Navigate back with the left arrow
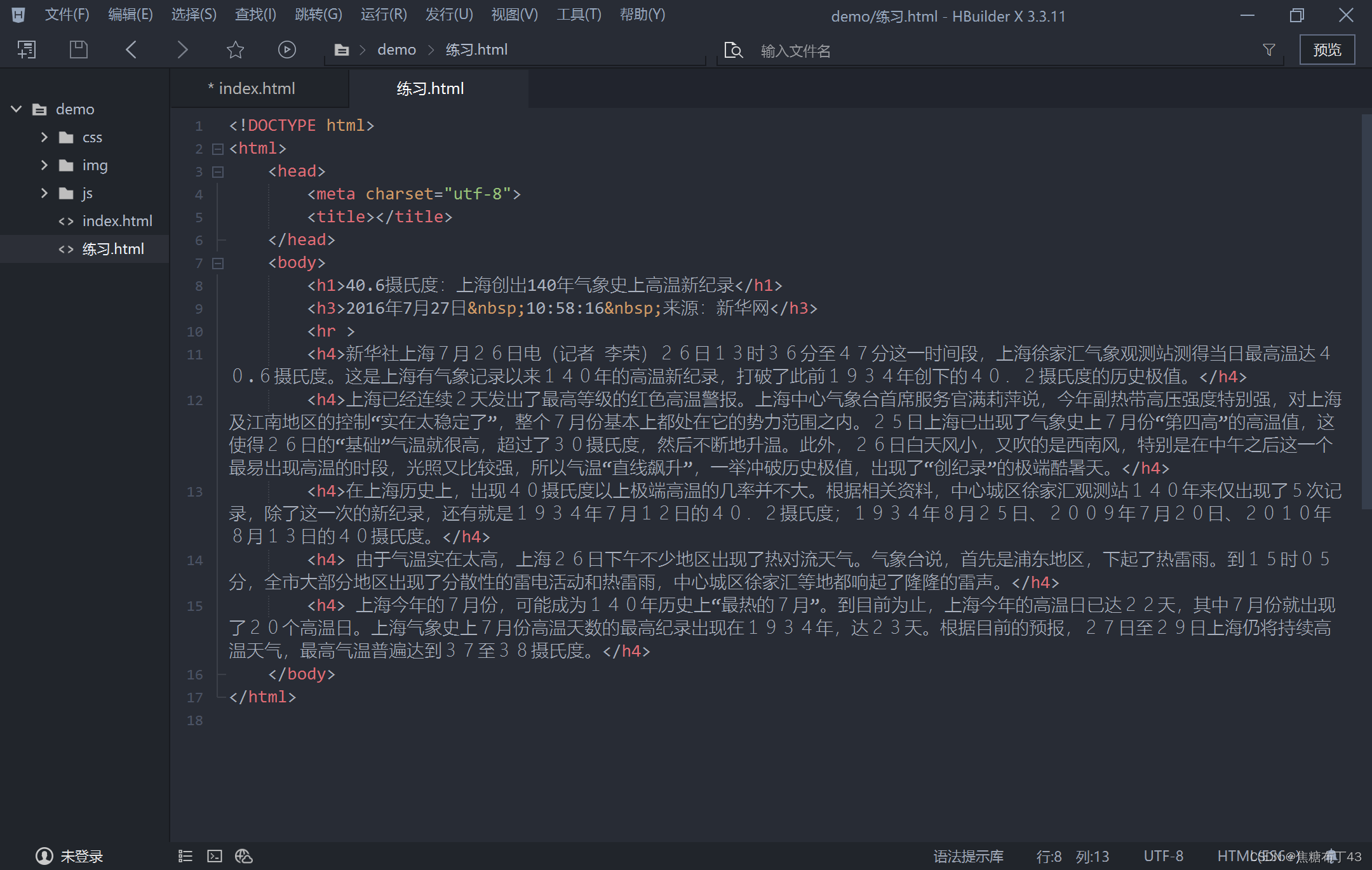This screenshot has width=1372, height=870. click(x=131, y=50)
